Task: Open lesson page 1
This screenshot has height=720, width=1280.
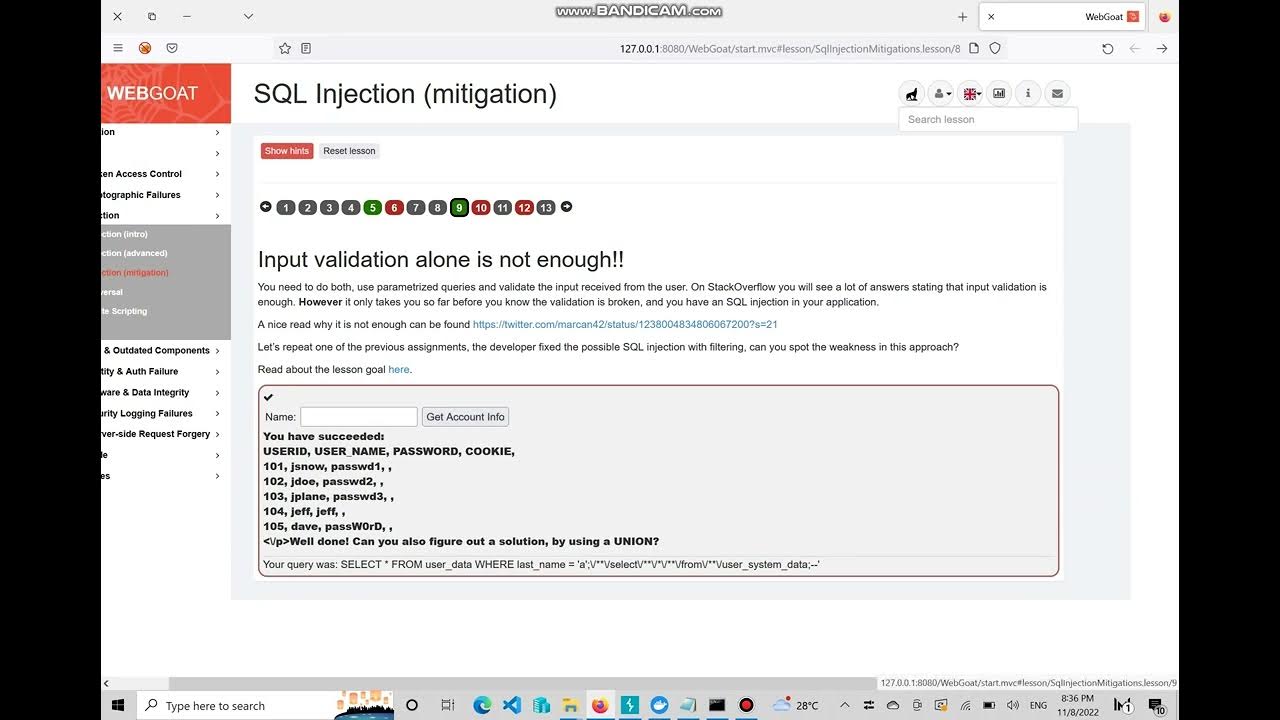Action: click(x=286, y=208)
